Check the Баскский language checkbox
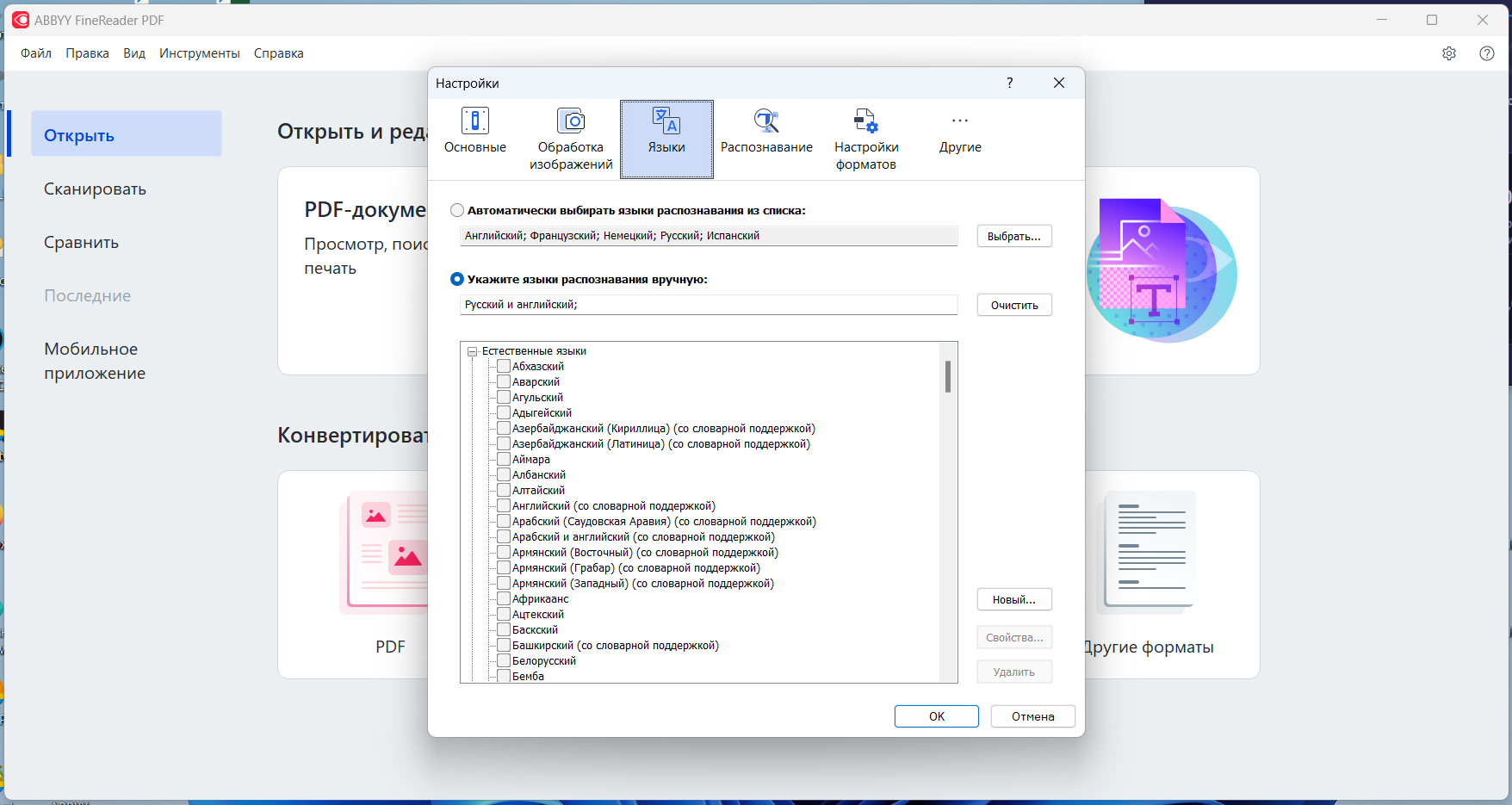 pyautogui.click(x=504, y=630)
